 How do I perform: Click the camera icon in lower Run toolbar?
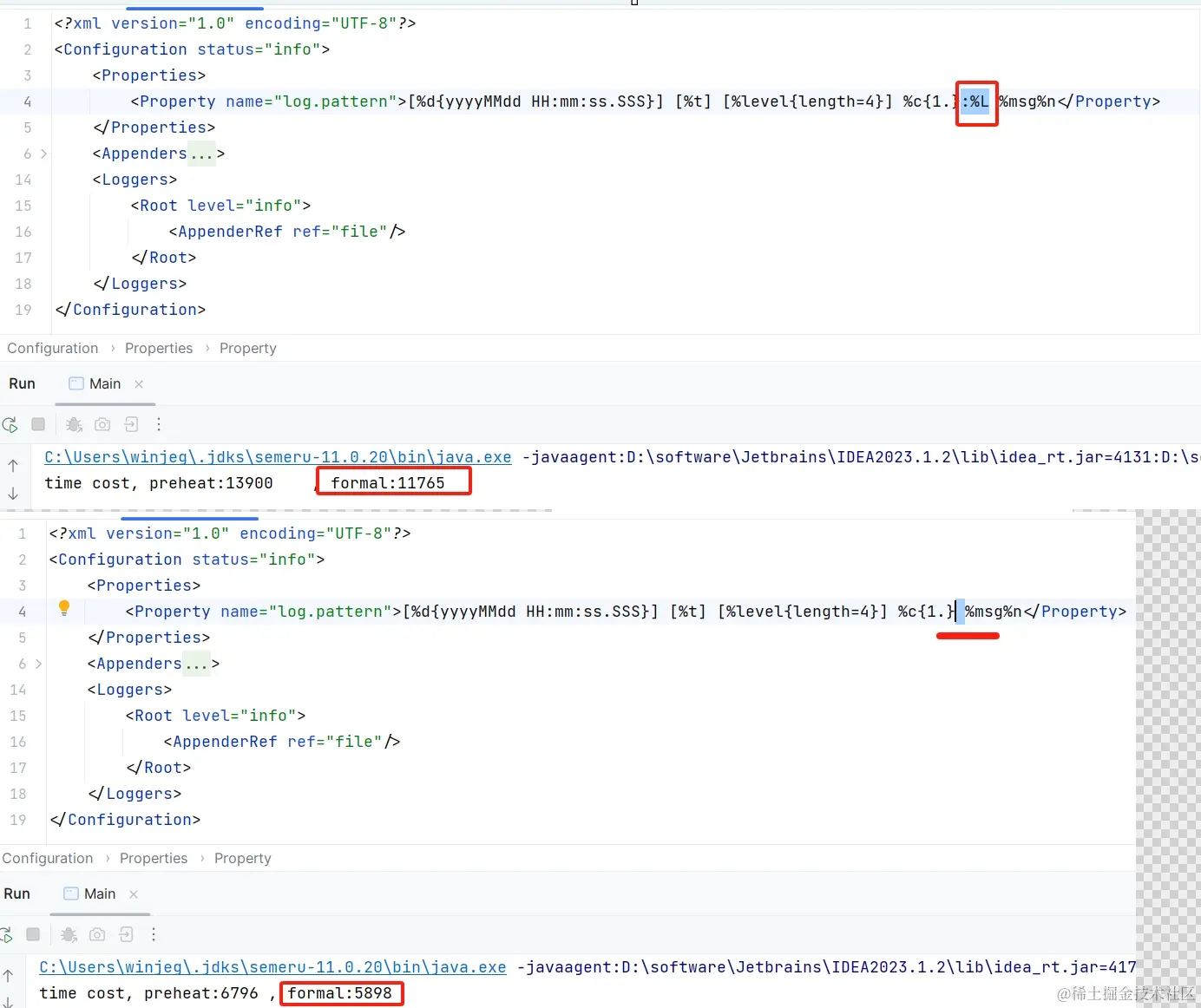tap(97, 934)
